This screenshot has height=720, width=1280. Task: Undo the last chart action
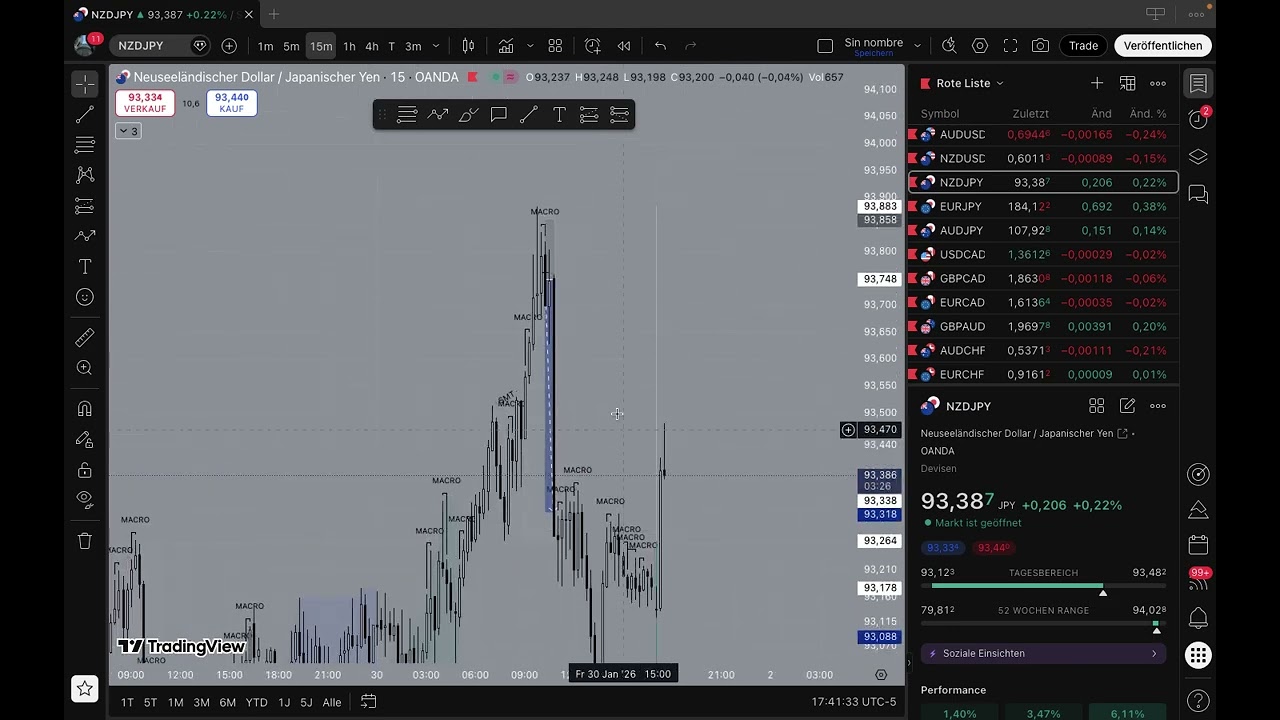(660, 46)
